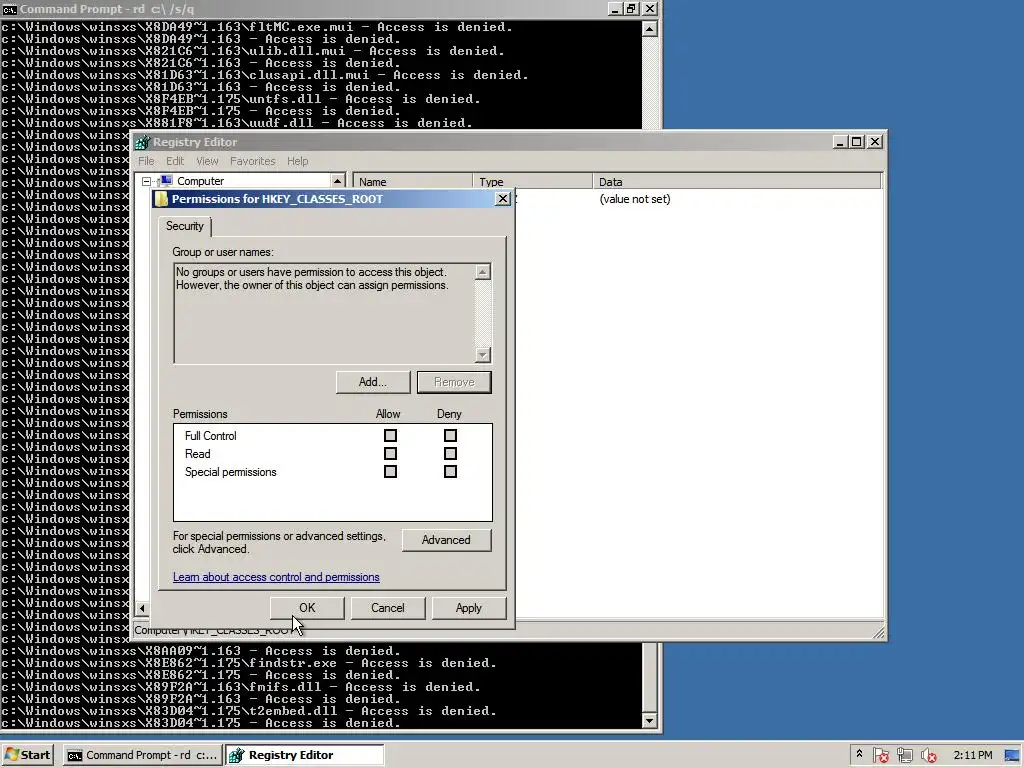This screenshot has width=1024, height=768.
Task: Open the View menu in Registry Editor
Action: click(x=207, y=161)
